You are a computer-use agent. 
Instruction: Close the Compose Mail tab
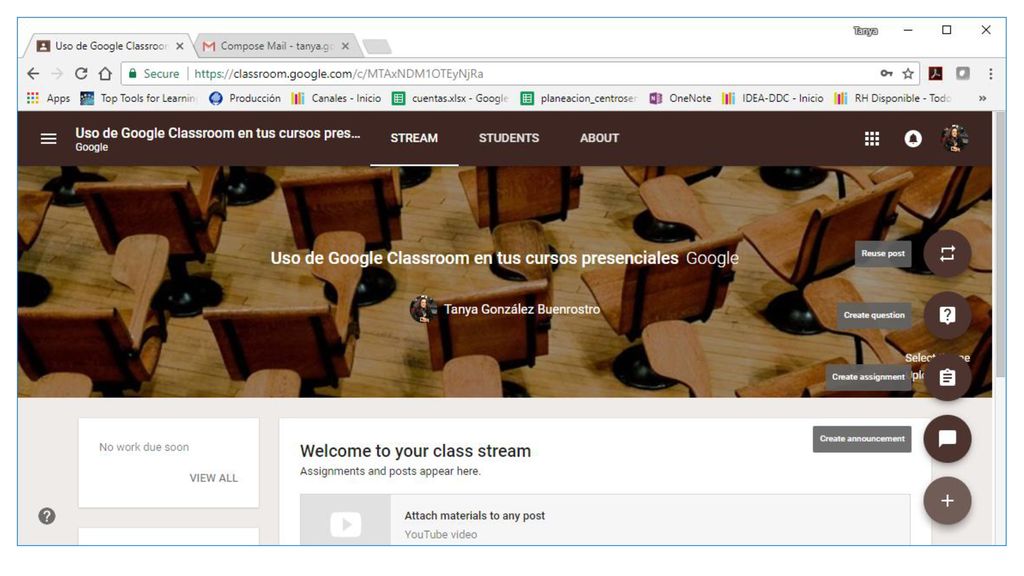tap(345, 46)
